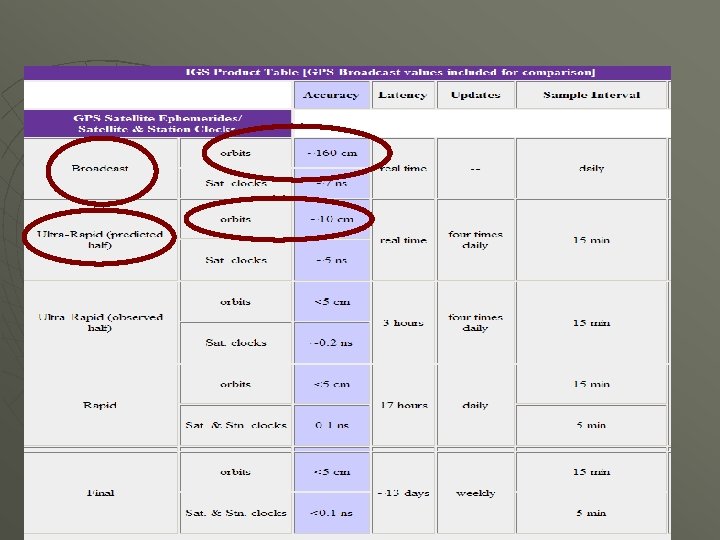Select the ~0.2 ns accuracy value
720x540 pixels.
coord(332,343)
